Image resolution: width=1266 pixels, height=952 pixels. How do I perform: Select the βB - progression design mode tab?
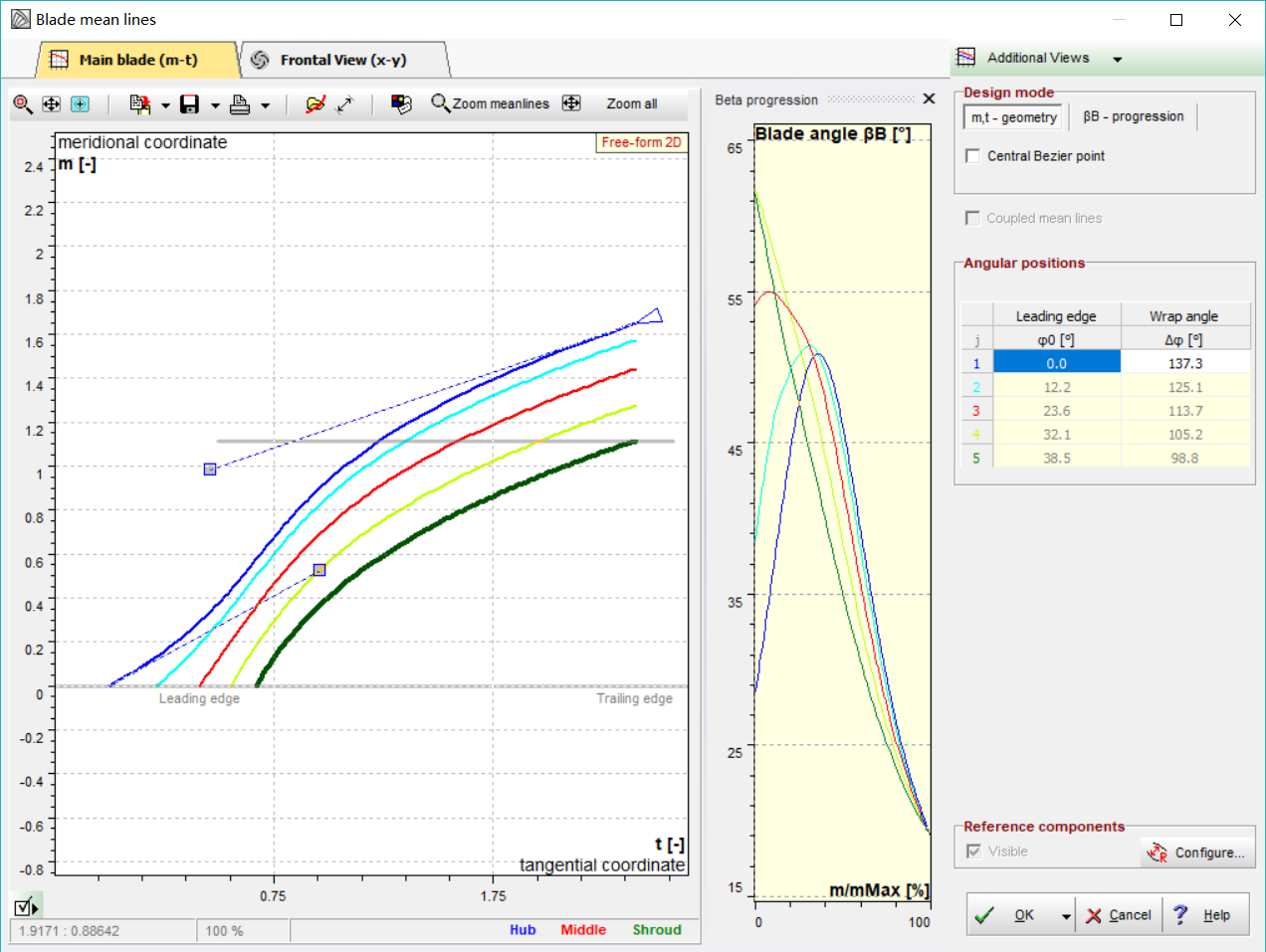[1133, 116]
